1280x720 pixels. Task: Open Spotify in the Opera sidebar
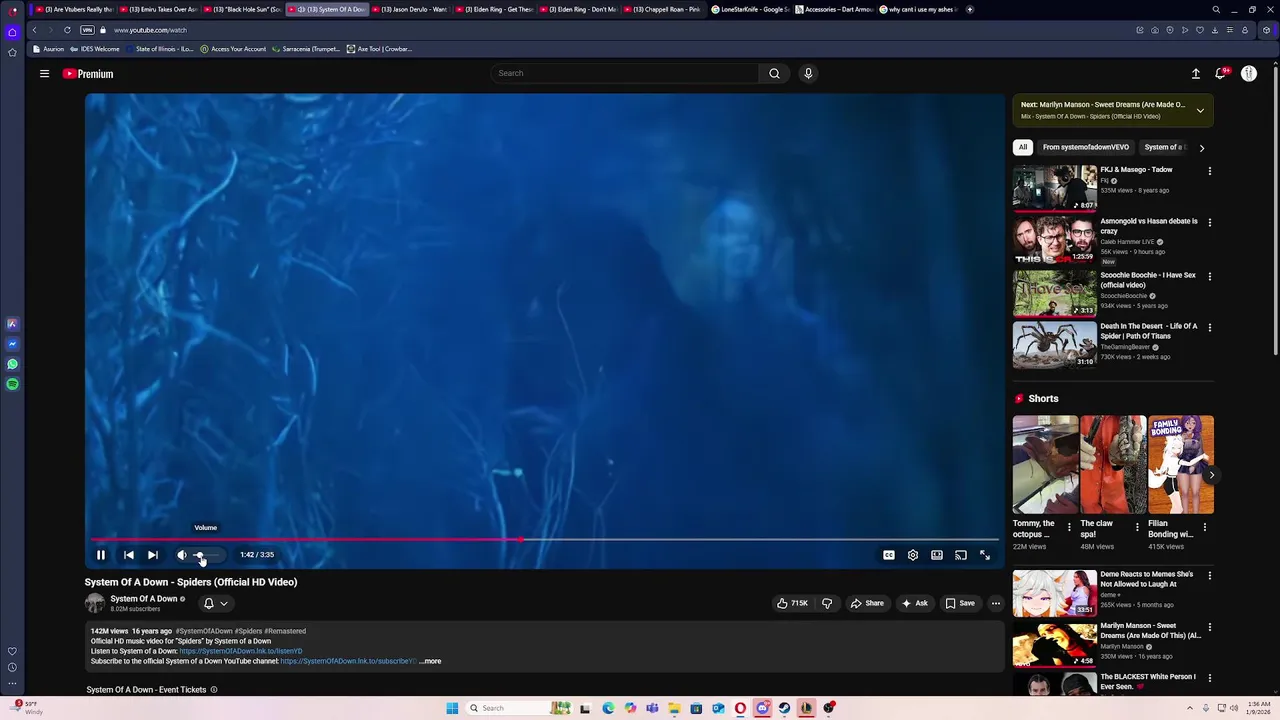[12, 384]
